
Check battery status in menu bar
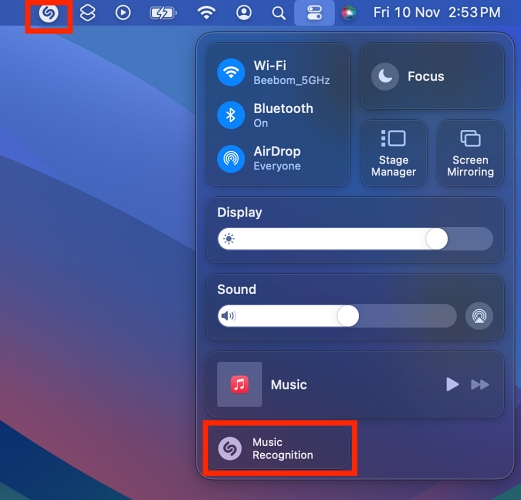(163, 13)
